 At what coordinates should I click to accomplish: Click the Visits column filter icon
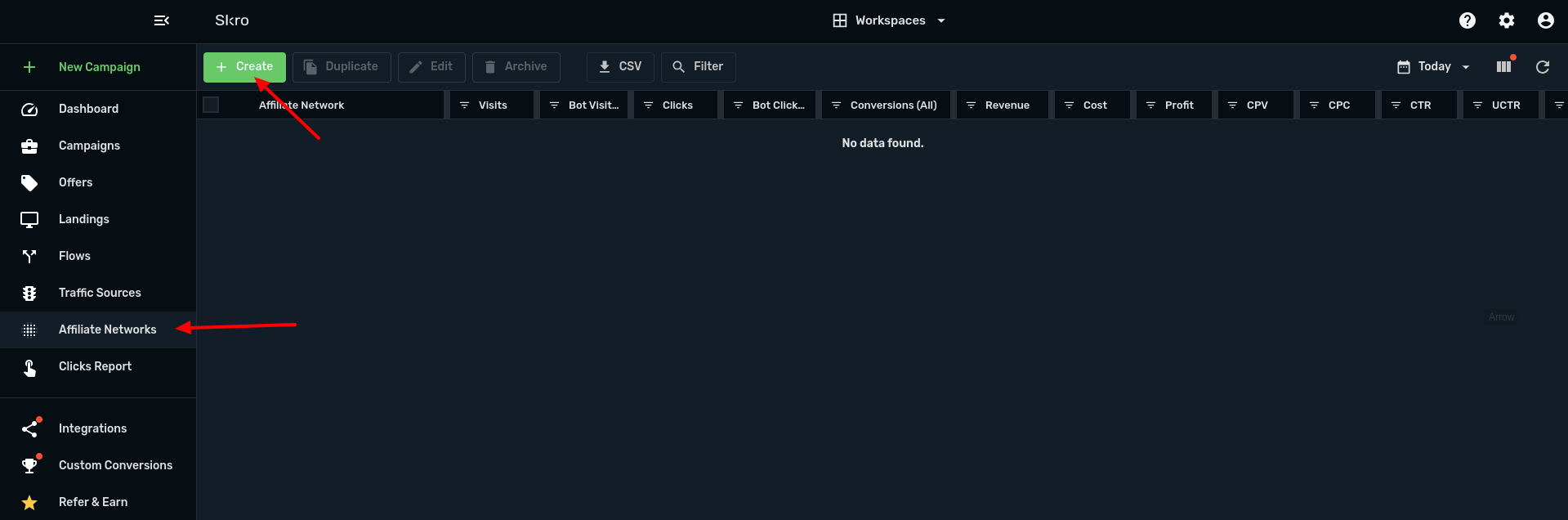464,105
